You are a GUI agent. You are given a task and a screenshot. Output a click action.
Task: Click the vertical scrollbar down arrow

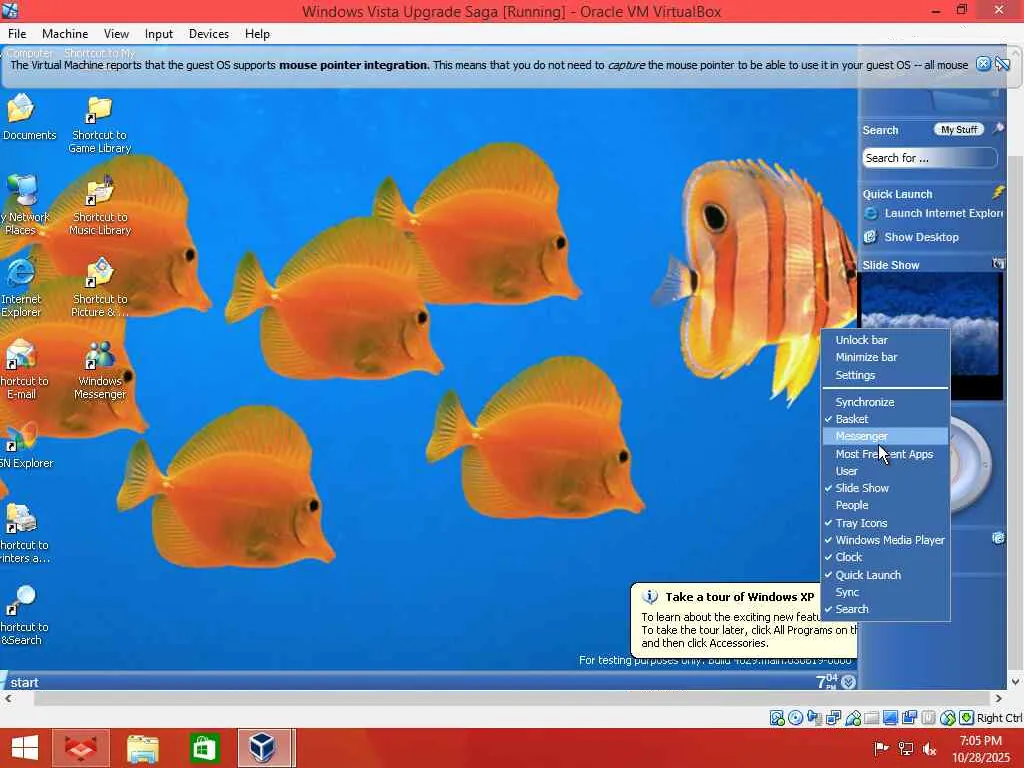[x=1016, y=682]
